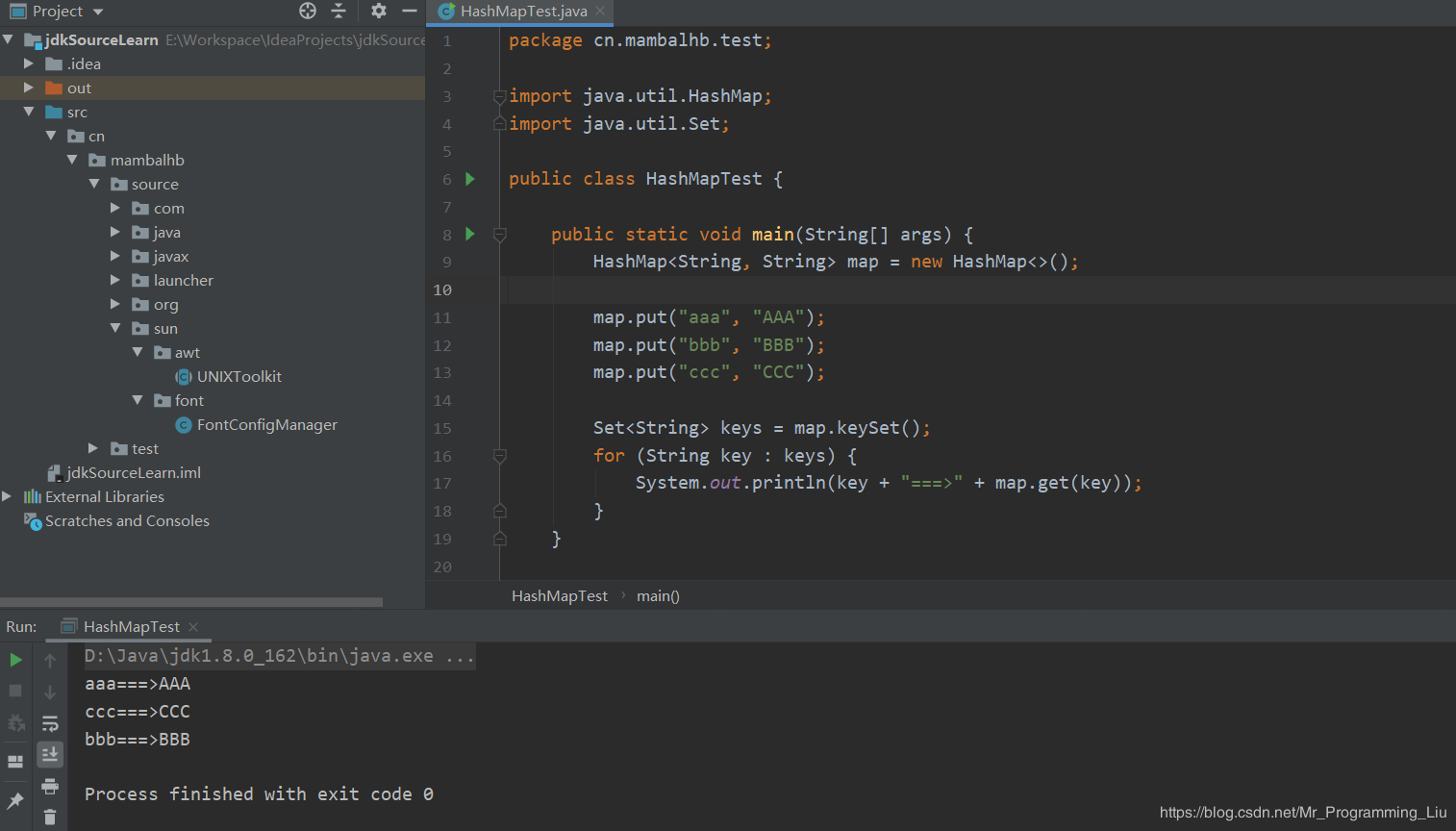
Task: Click the HashMapTest breadcrumb
Action: coord(560,596)
